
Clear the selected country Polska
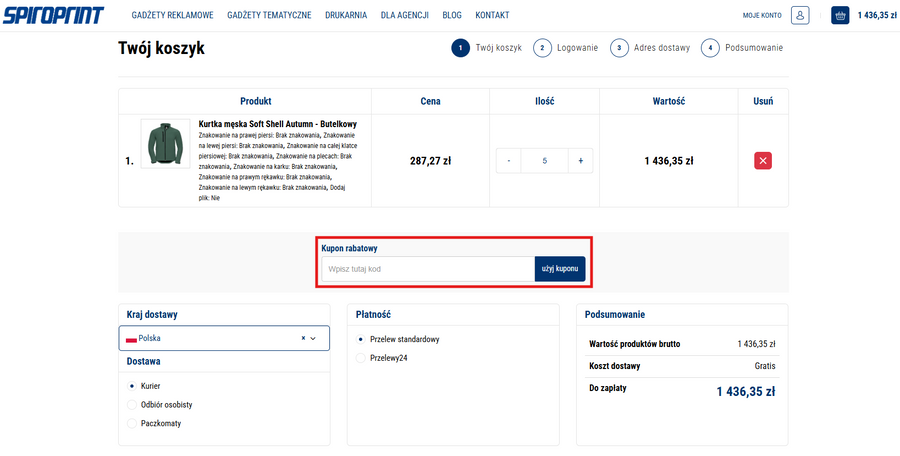tap(303, 339)
